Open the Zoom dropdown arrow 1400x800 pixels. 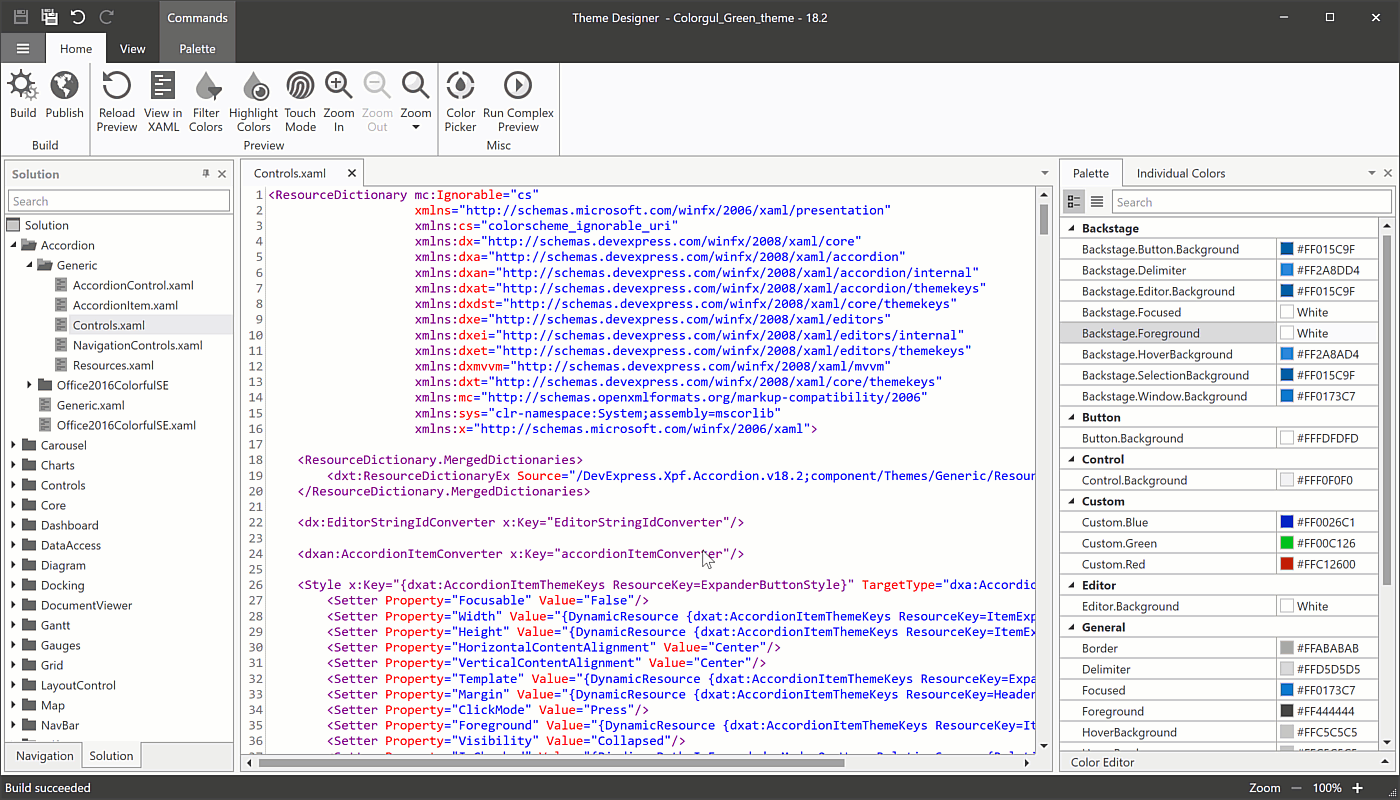(x=416, y=128)
